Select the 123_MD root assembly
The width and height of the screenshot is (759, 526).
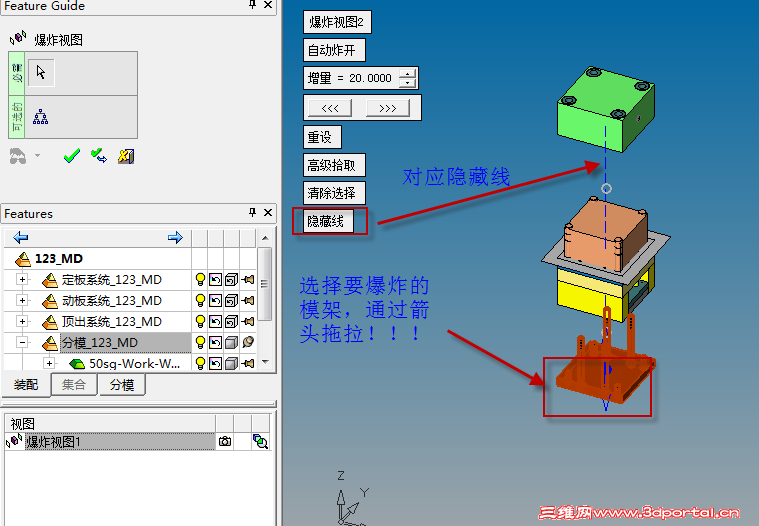tap(59, 258)
